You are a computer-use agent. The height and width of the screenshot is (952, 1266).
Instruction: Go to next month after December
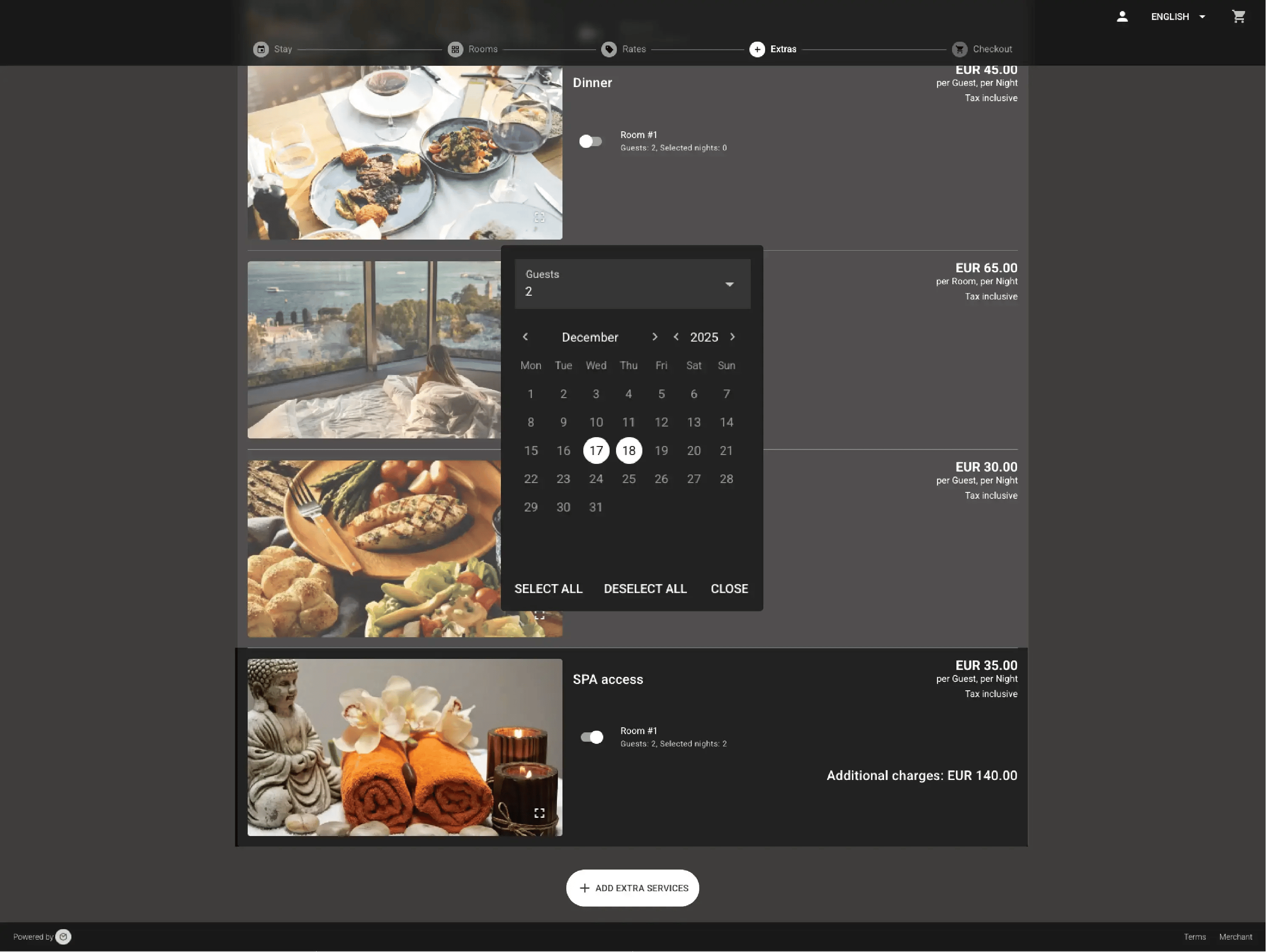point(655,337)
